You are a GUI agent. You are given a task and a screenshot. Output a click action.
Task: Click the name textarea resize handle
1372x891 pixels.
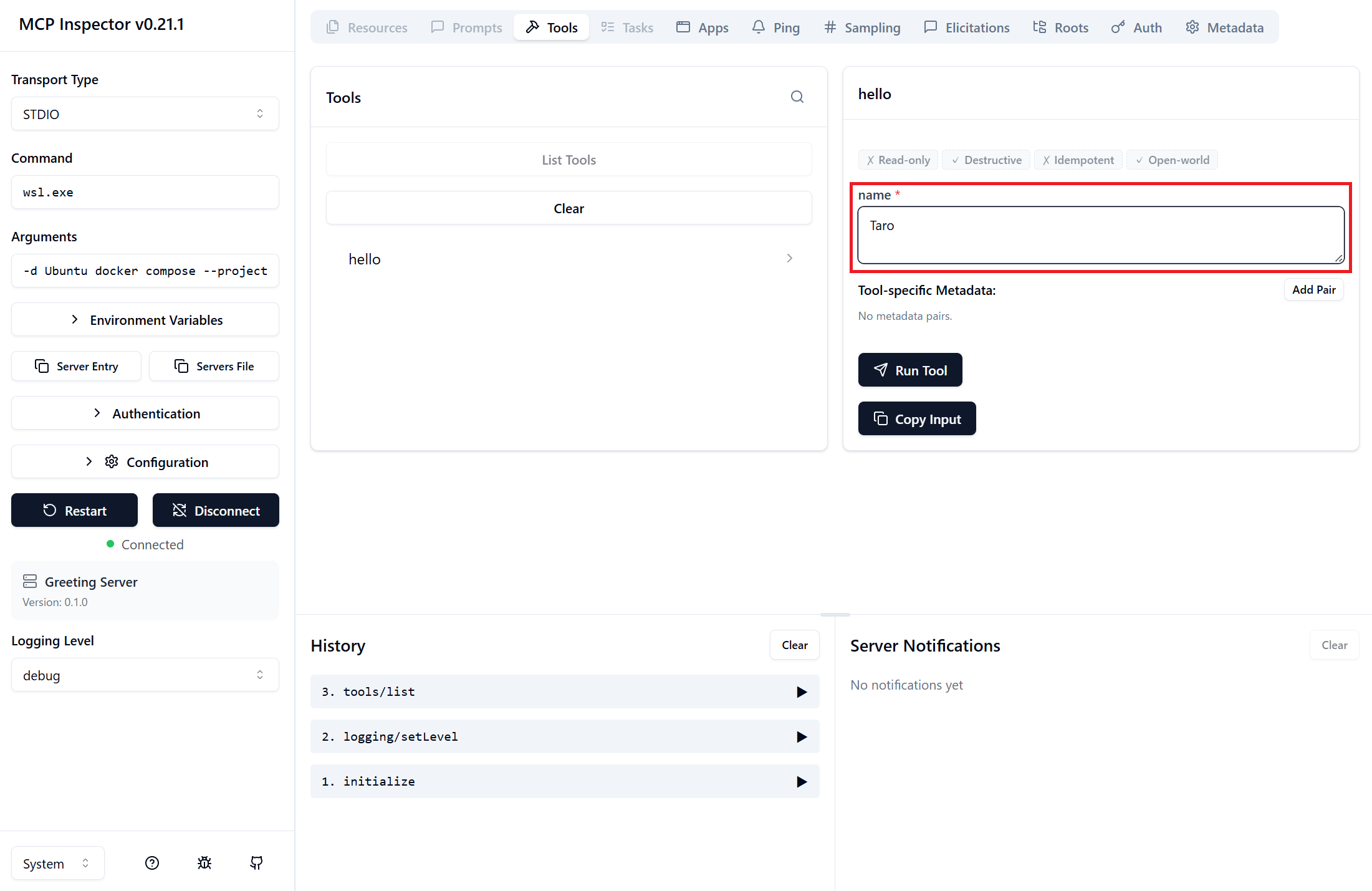point(1338,258)
